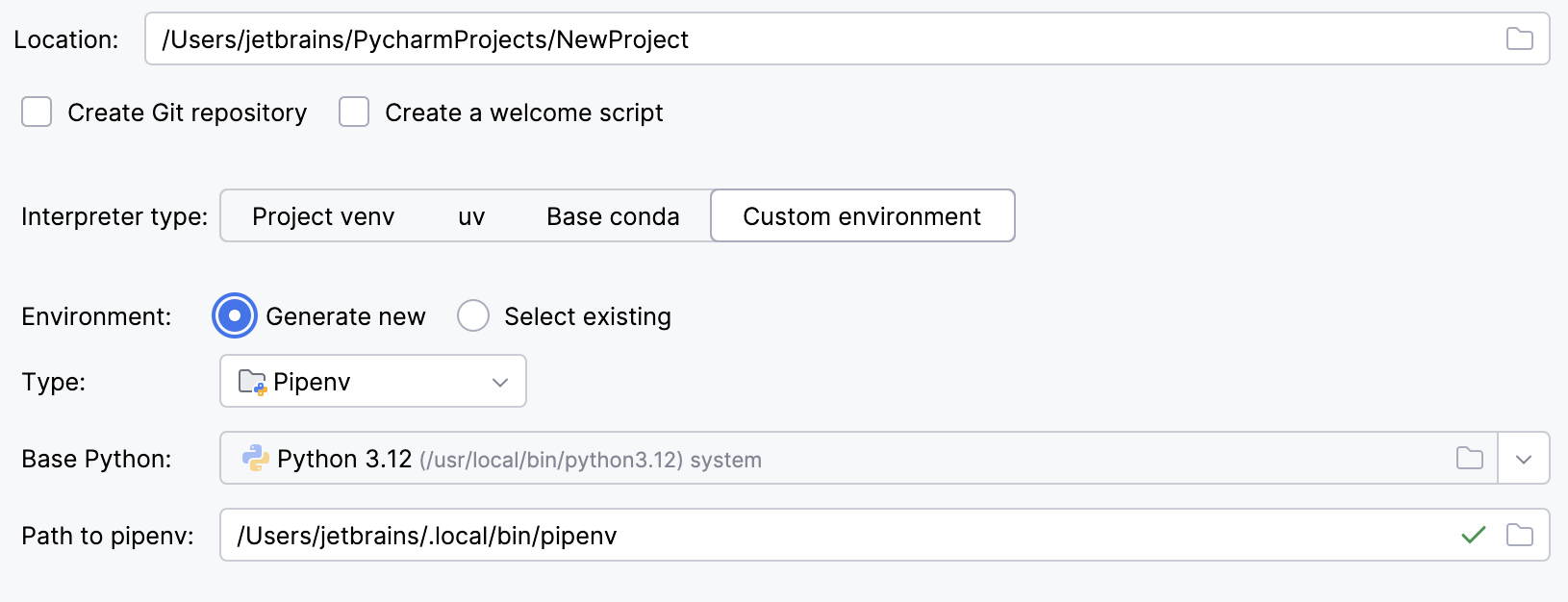Click the Pipenv folder icon in Type
1568x602 pixels.
point(252,382)
